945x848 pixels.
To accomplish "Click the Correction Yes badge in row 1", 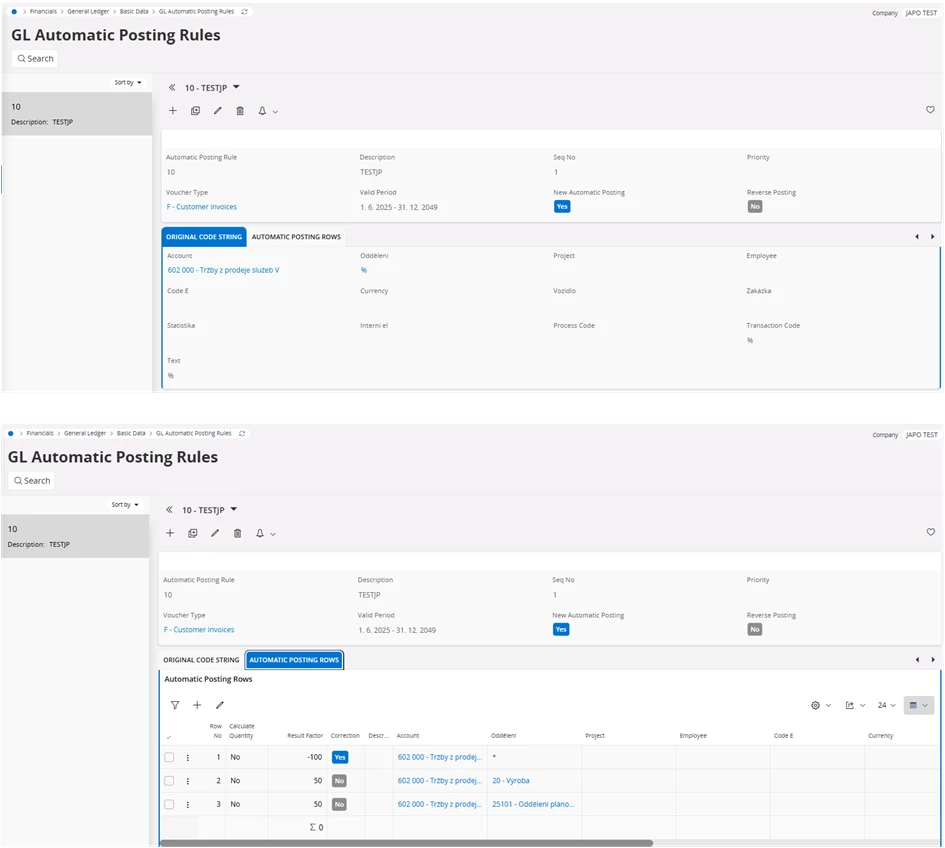I will click(x=340, y=758).
